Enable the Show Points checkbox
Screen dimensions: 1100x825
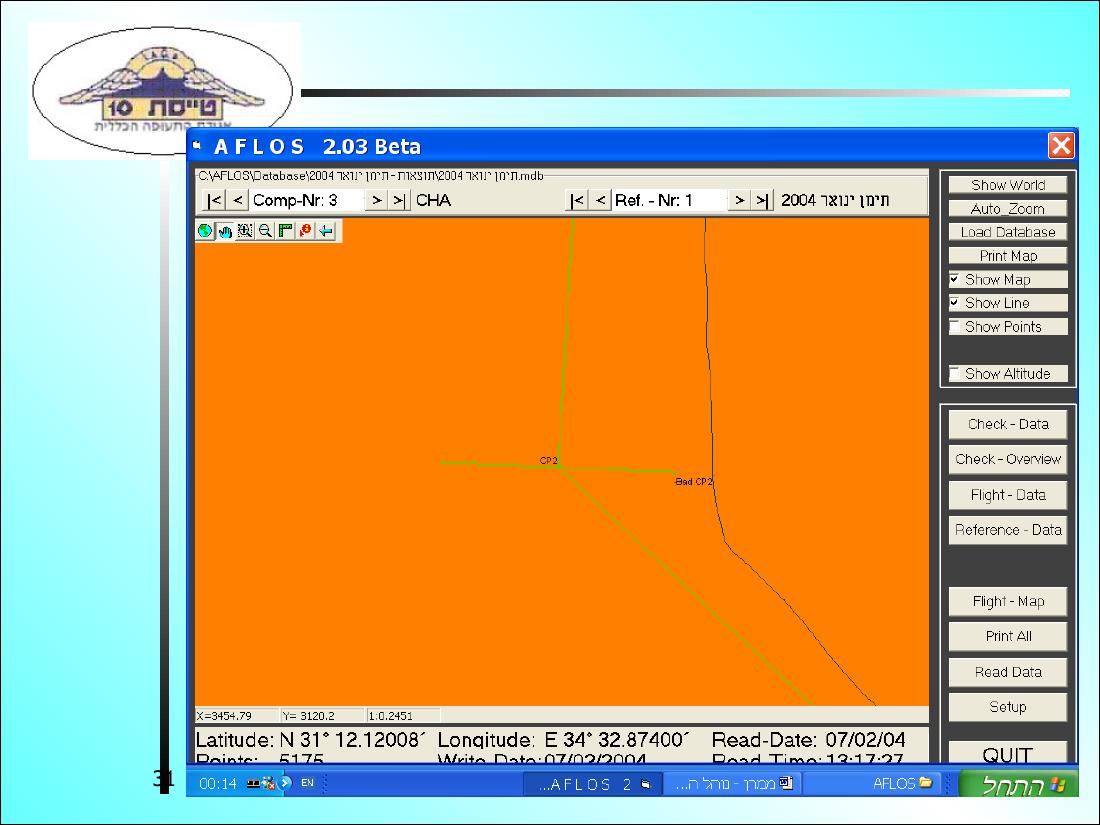(x=954, y=327)
